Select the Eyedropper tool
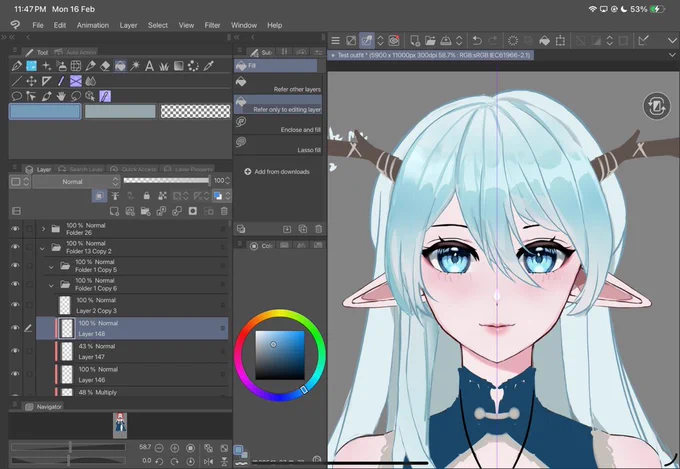Image resolution: width=680 pixels, height=469 pixels. 209,66
